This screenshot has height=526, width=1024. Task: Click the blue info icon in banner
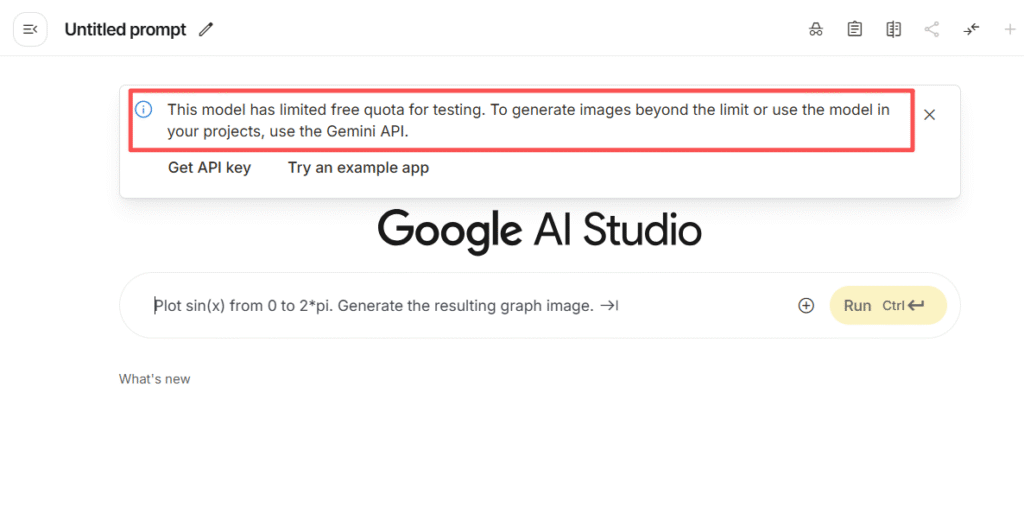[144, 109]
